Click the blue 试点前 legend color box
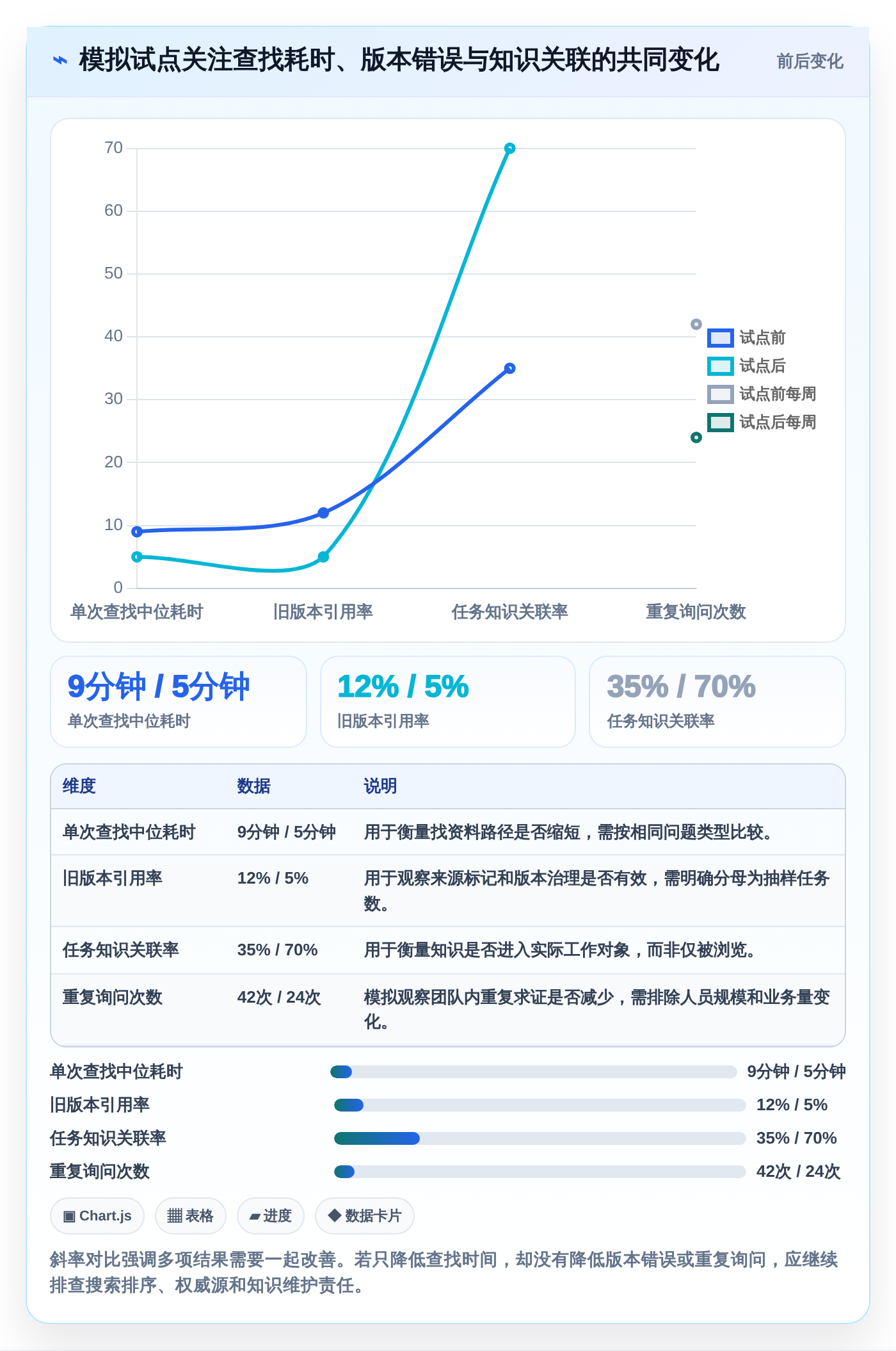Image resolution: width=896 pixels, height=1351 pixels. pyautogui.click(x=720, y=337)
